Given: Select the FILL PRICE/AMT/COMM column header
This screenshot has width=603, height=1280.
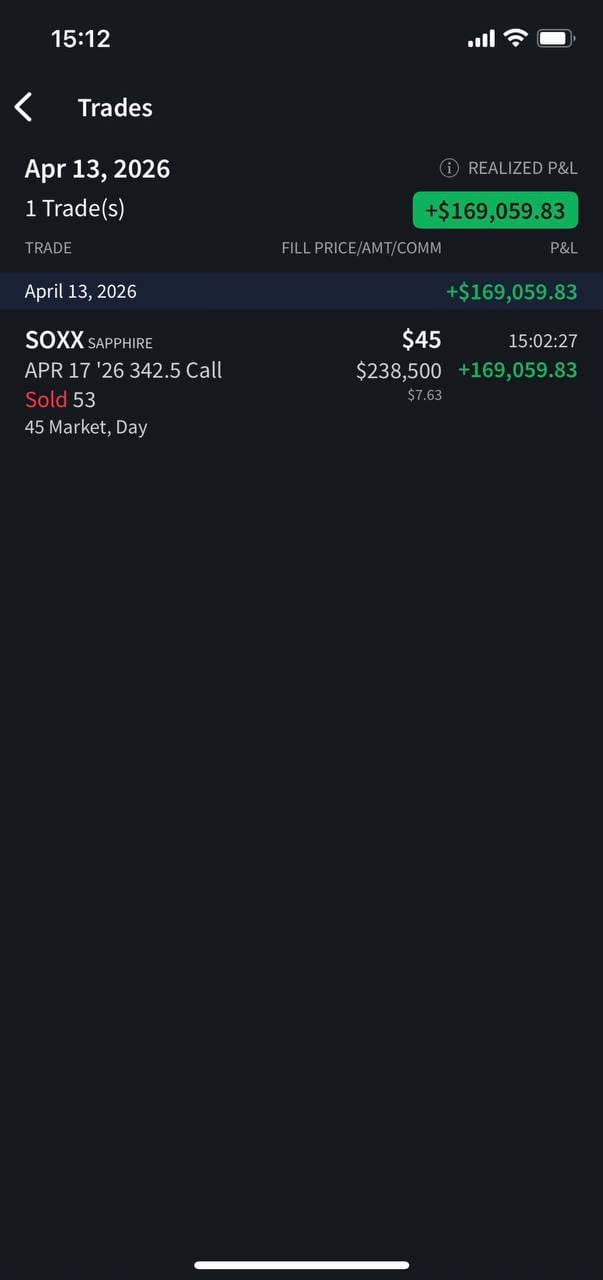Looking at the screenshot, I should (x=361, y=248).
